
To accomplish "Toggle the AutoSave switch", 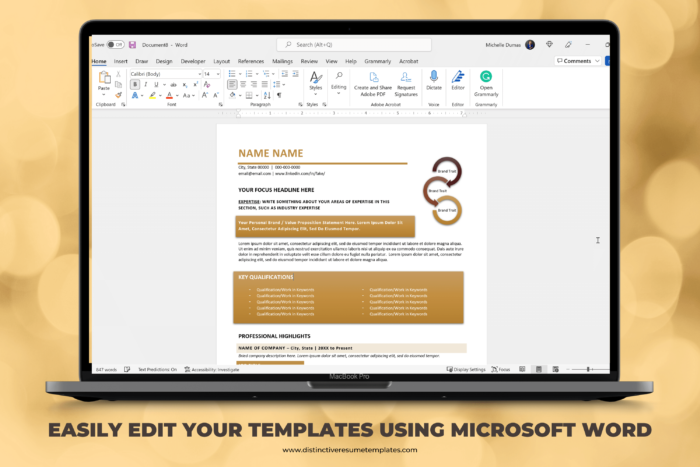I will coord(115,45).
